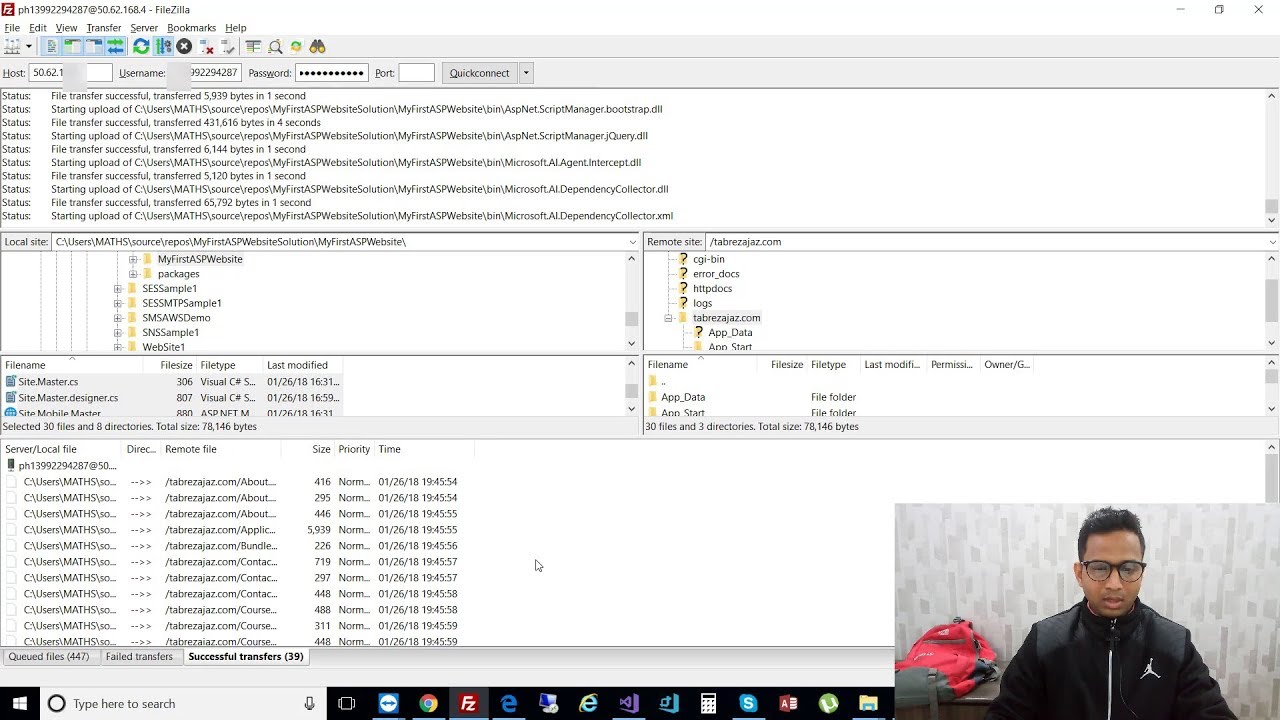Screen dimensions: 1280x720
Task: Open the View menu
Action: coord(66,28)
